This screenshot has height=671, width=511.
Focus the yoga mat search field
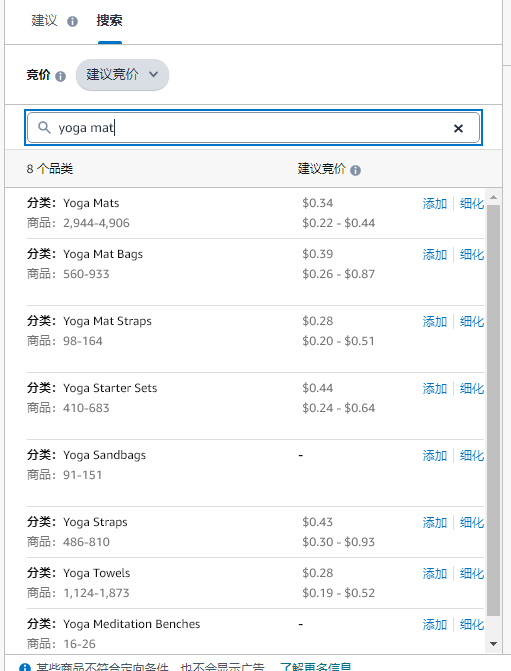[x=253, y=128]
